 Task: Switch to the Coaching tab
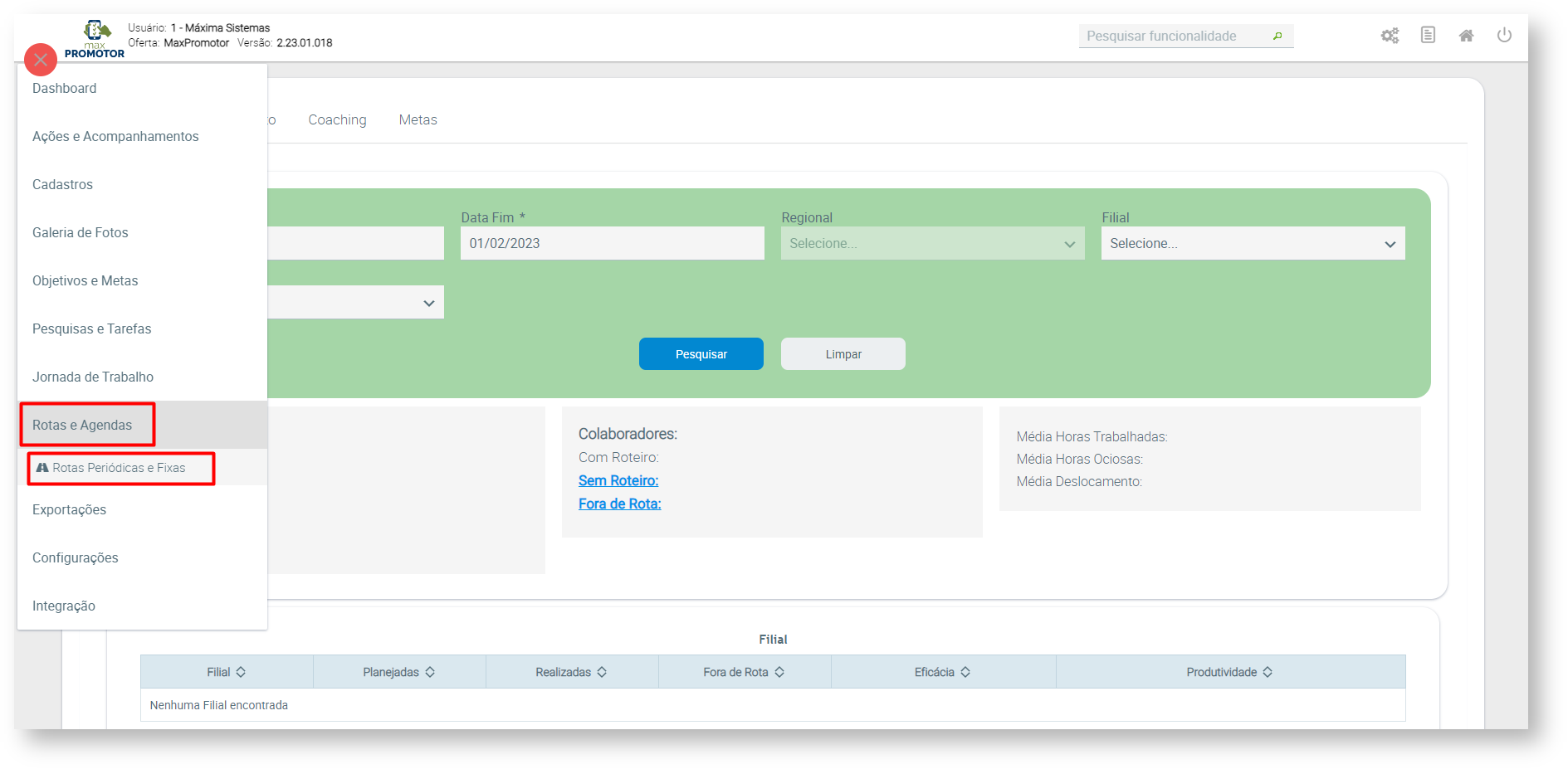[x=337, y=119]
